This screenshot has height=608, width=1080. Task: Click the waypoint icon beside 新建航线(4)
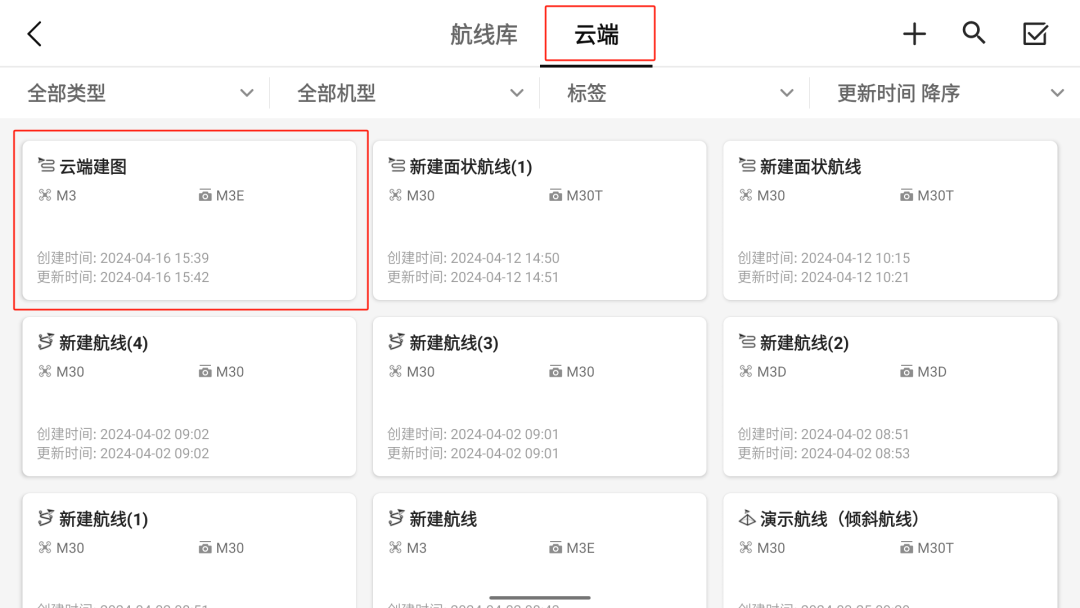[46, 342]
